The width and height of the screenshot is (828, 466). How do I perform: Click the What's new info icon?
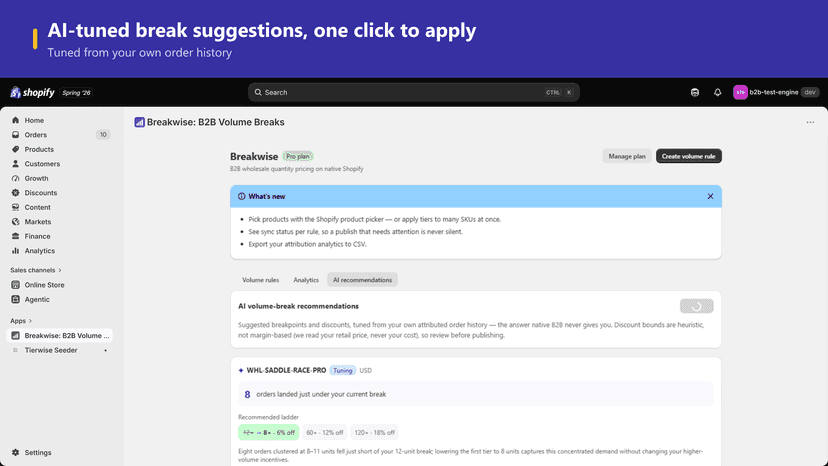click(241, 197)
